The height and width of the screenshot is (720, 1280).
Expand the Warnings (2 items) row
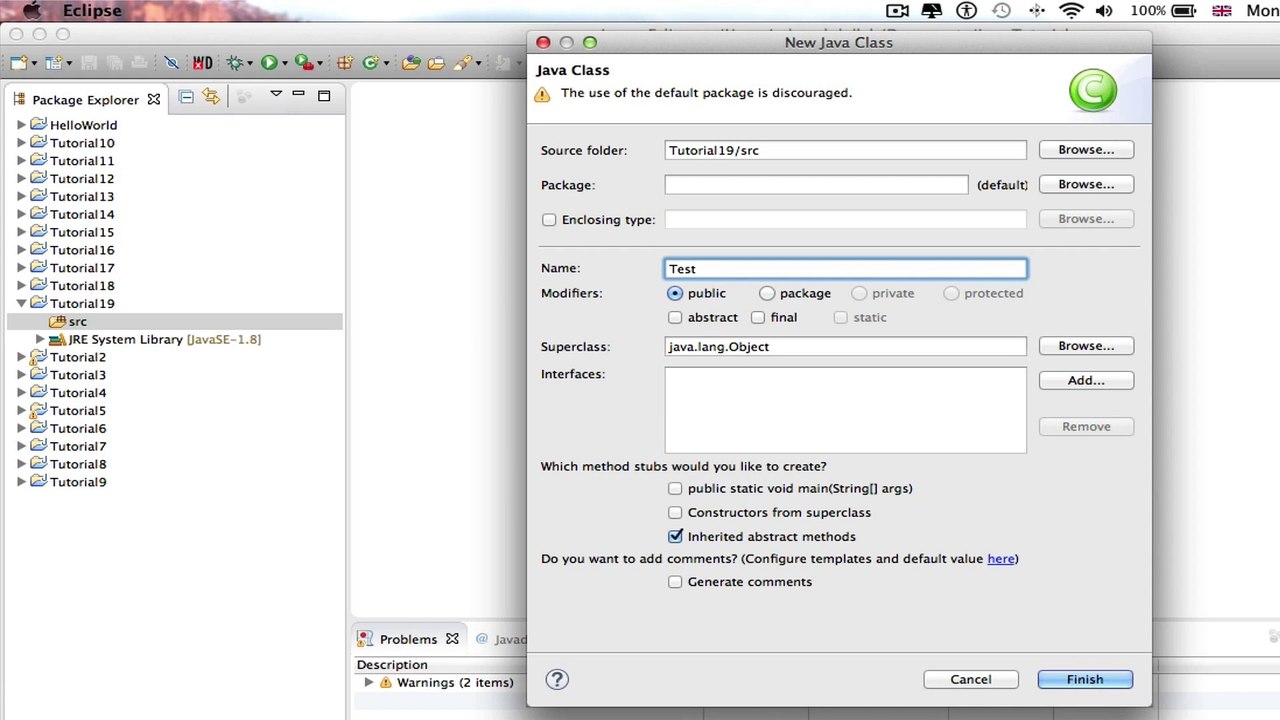coord(369,683)
